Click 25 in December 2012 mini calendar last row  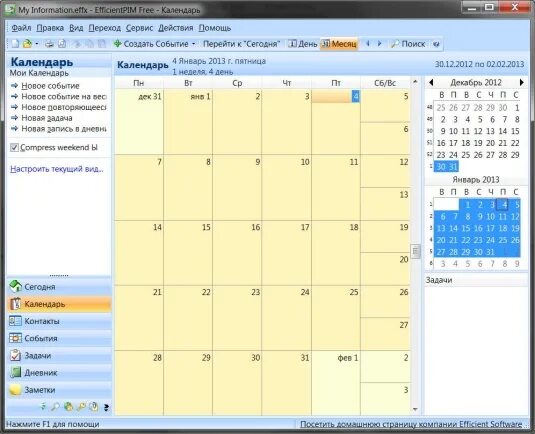(466, 155)
